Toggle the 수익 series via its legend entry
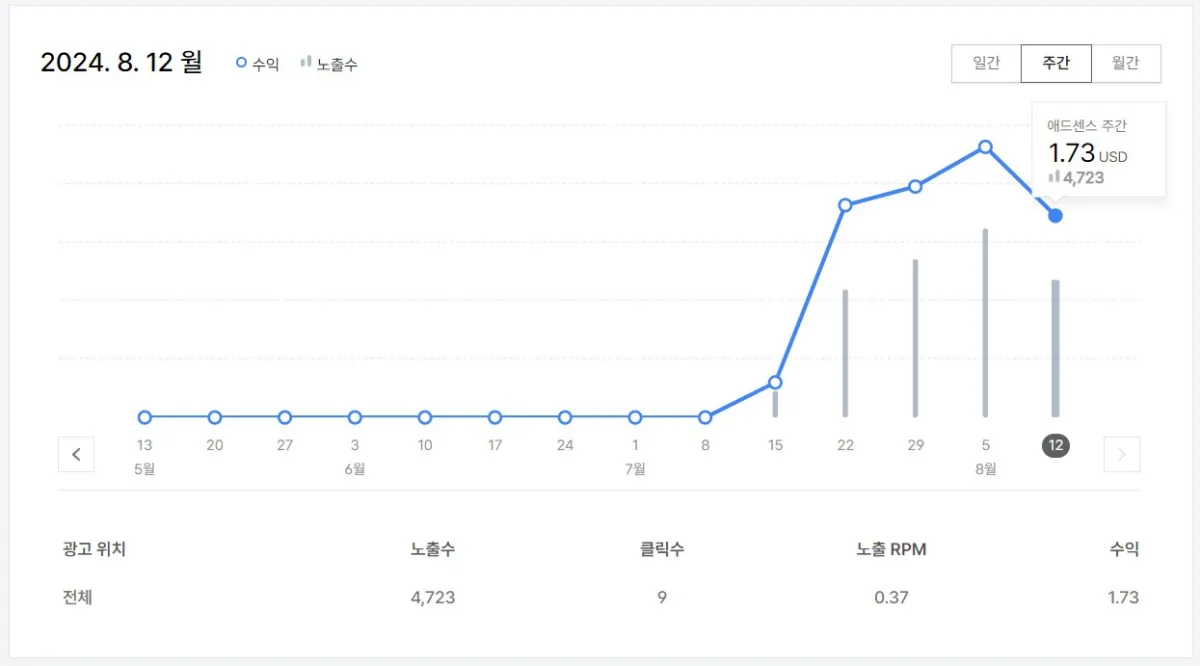1200x666 pixels. coord(257,62)
